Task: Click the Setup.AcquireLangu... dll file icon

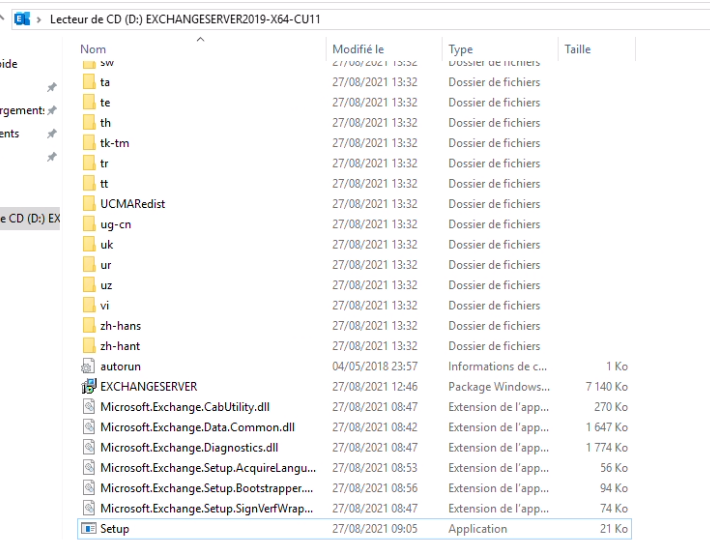Action: 89,467
